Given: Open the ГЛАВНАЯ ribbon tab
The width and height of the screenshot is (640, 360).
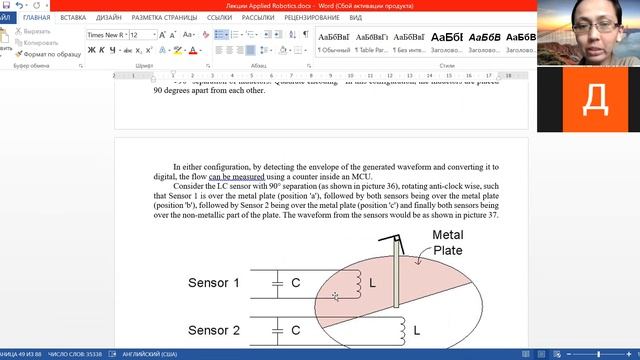Looking at the screenshot, I should tap(37, 18).
